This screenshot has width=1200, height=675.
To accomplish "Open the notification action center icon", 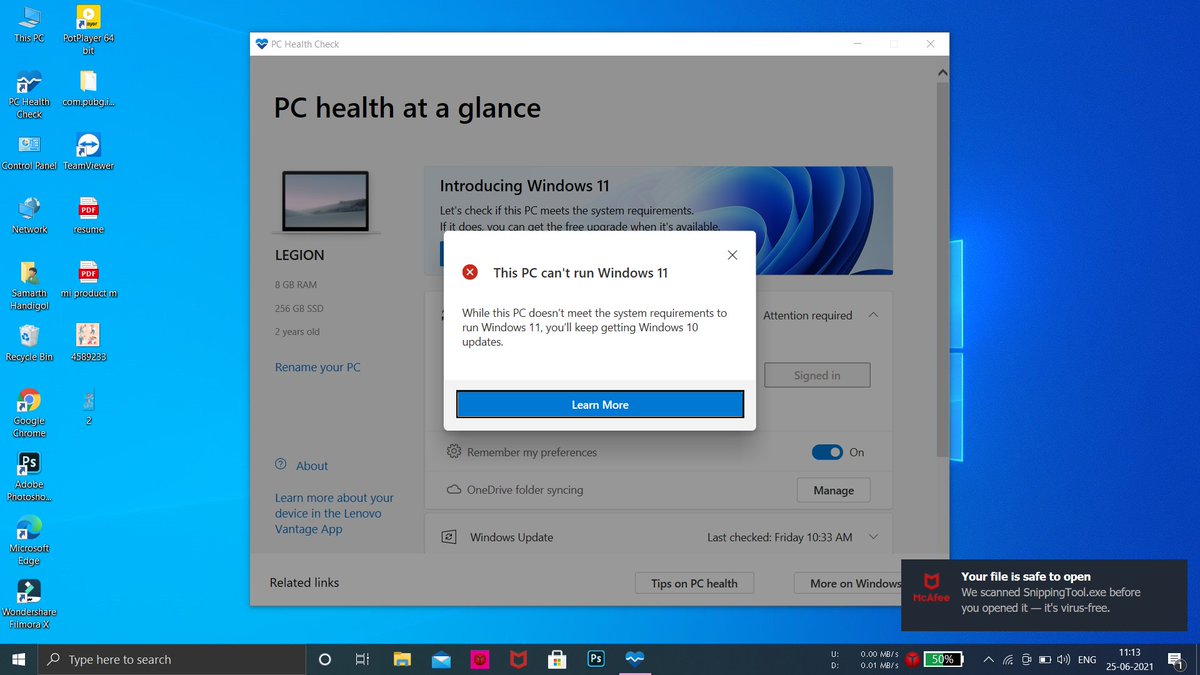I will [1176, 659].
